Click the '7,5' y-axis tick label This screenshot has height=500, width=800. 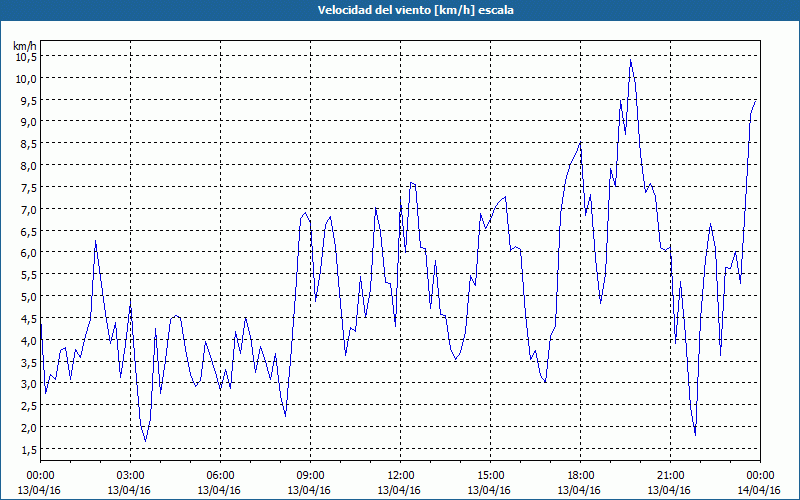click(29, 187)
